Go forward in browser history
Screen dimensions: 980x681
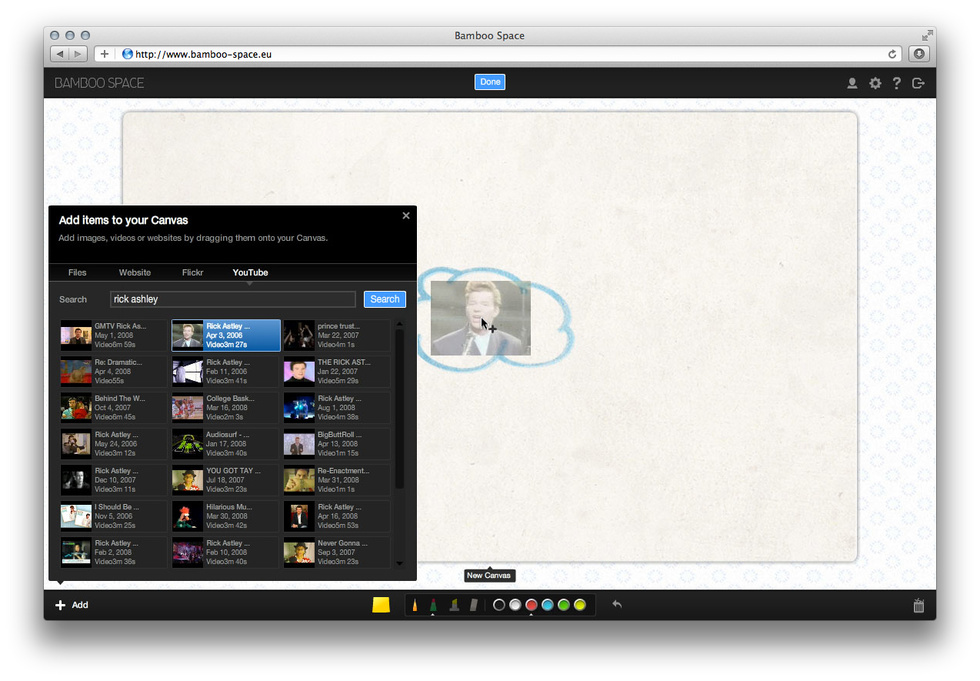click(78, 54)
